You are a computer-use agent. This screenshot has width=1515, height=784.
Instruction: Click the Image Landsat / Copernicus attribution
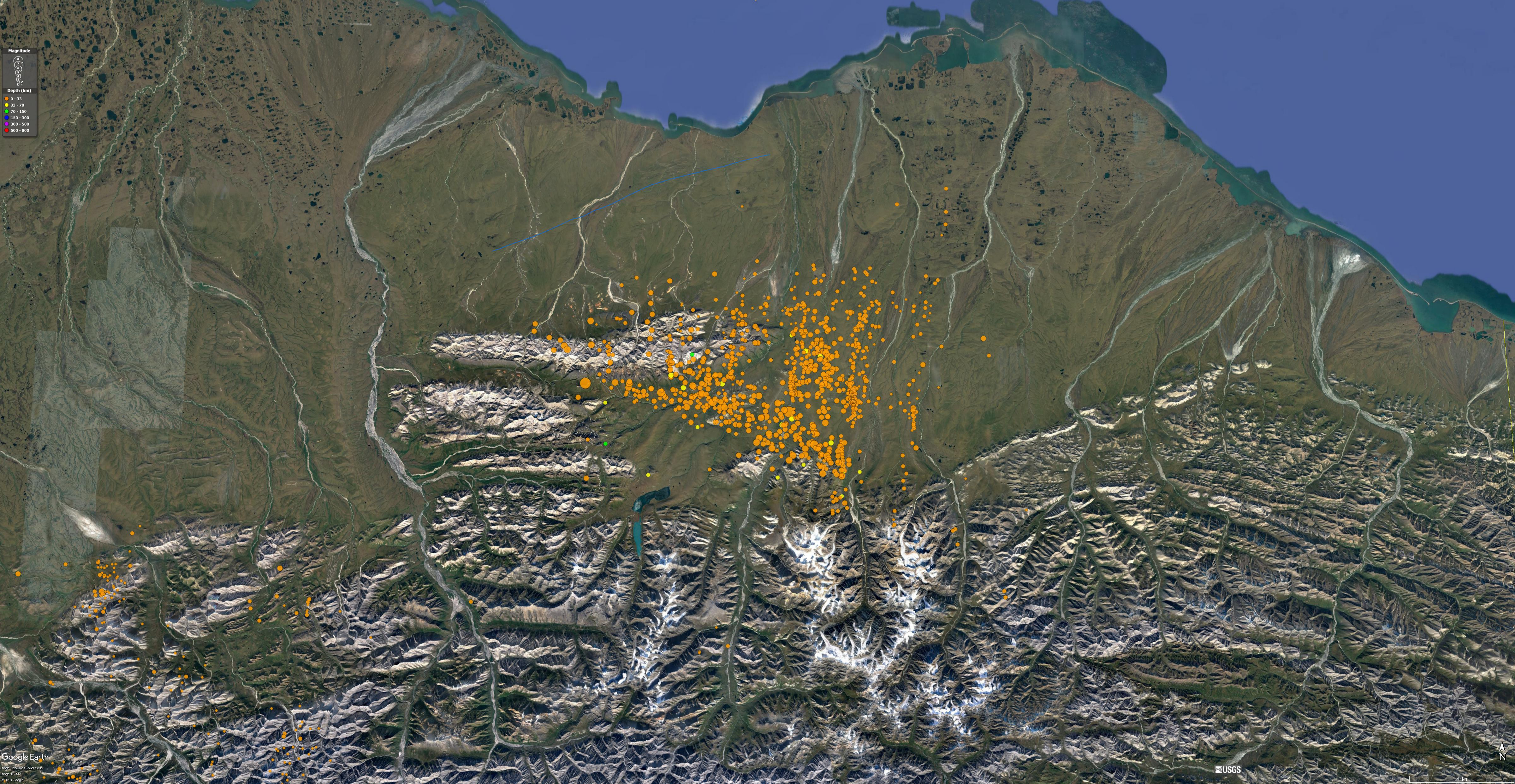coord(22,768)
